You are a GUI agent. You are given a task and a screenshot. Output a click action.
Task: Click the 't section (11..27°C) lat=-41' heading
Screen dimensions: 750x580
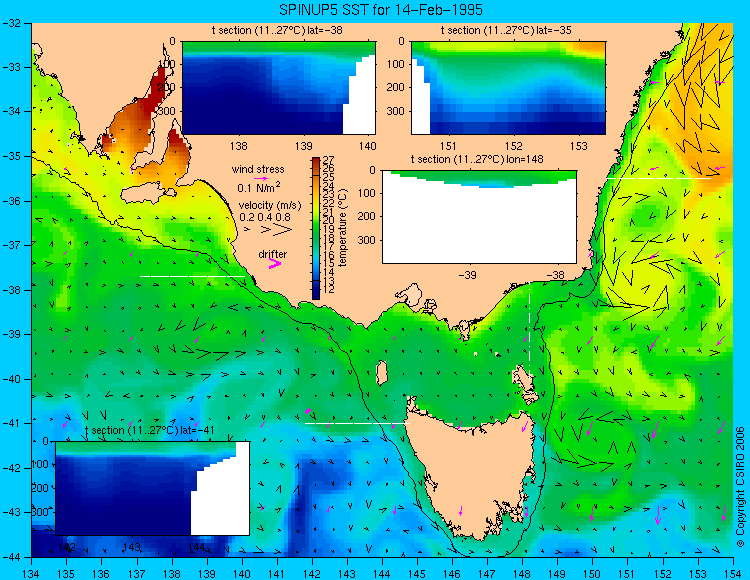point(150,430)
